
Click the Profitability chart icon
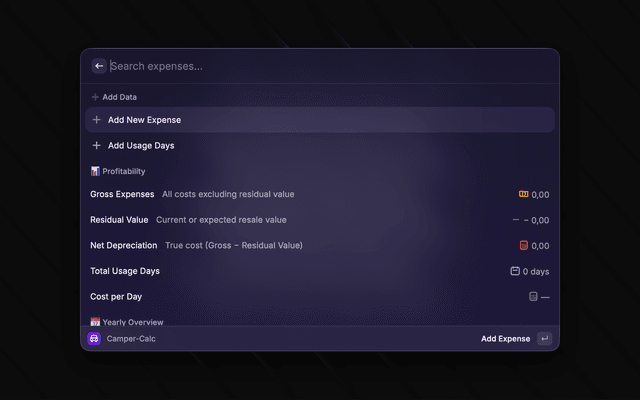95,171
